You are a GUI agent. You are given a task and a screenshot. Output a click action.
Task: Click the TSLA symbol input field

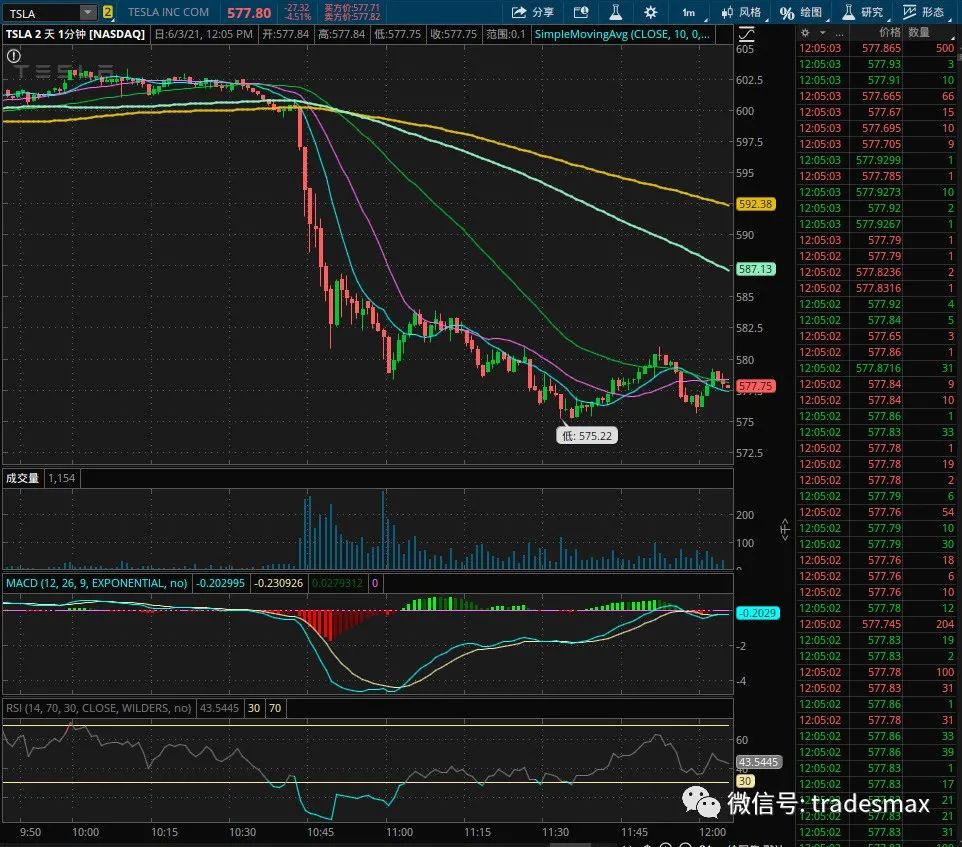pyautogui.click(x=40, y=12)
